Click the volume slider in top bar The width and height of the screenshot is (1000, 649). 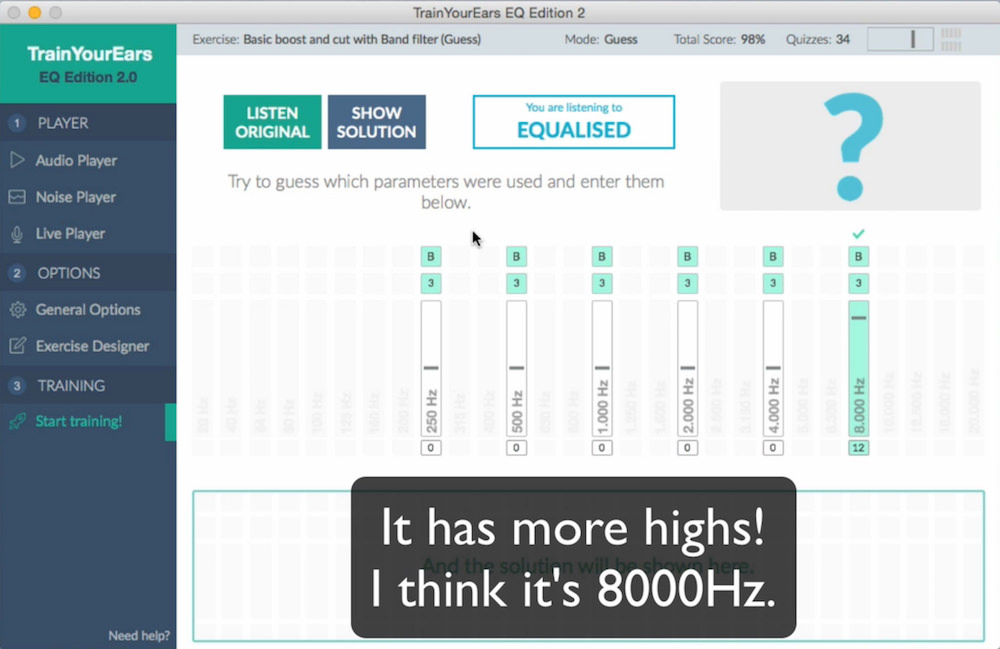click(x=900, y=39)
